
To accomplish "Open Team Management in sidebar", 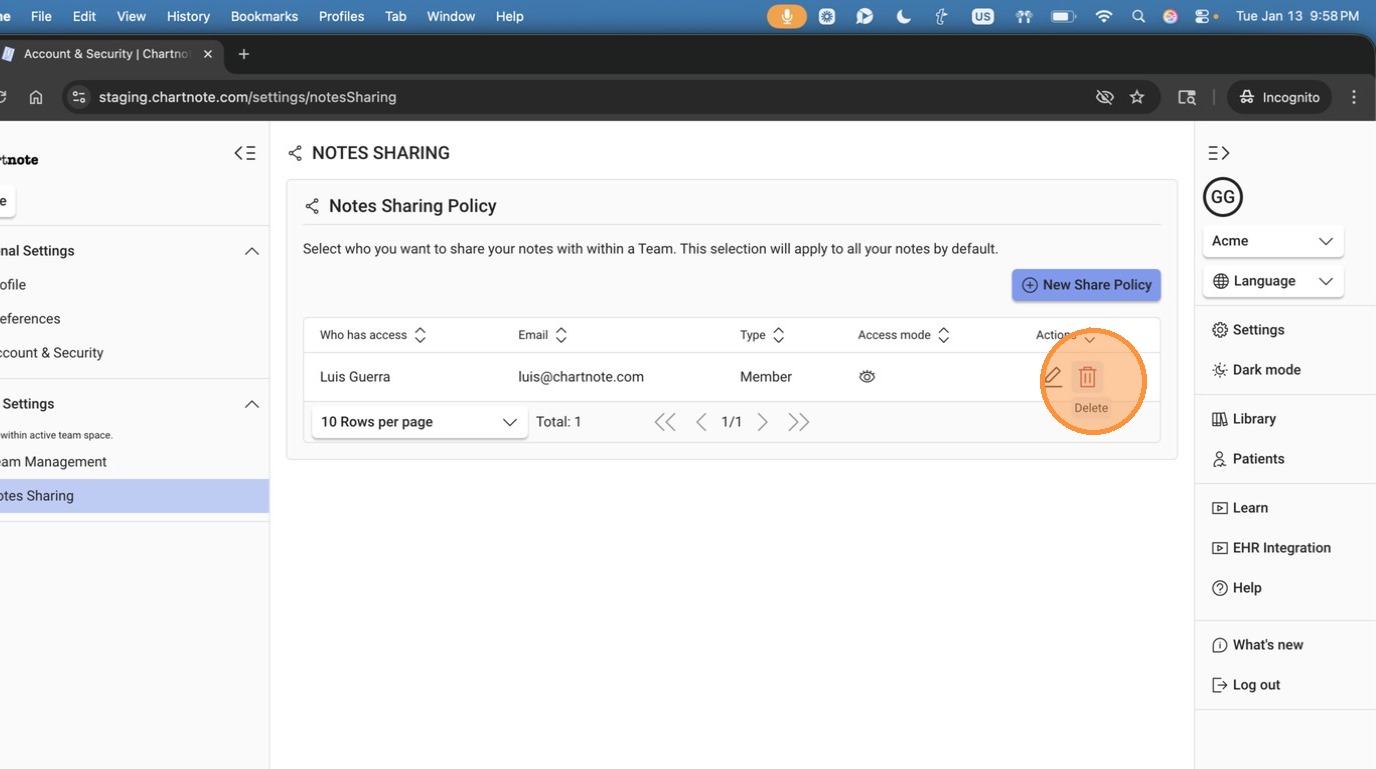I will [54, 462].
